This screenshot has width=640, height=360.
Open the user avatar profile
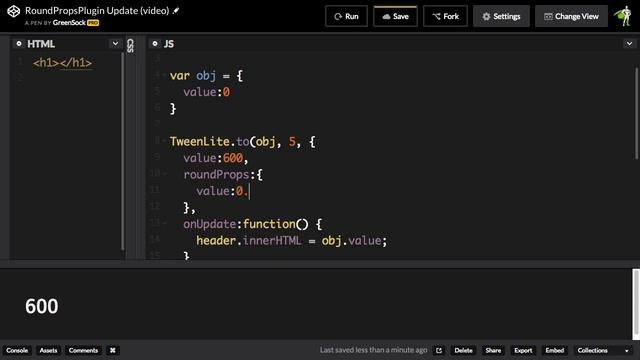pyautogui.click(x=624, y=16)
